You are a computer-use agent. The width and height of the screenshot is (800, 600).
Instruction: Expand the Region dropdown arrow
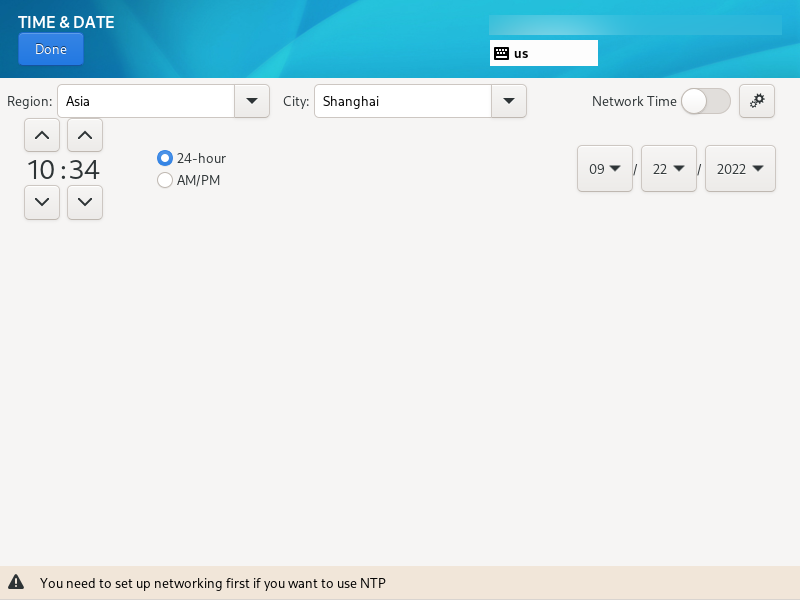(x=251, y=101)
